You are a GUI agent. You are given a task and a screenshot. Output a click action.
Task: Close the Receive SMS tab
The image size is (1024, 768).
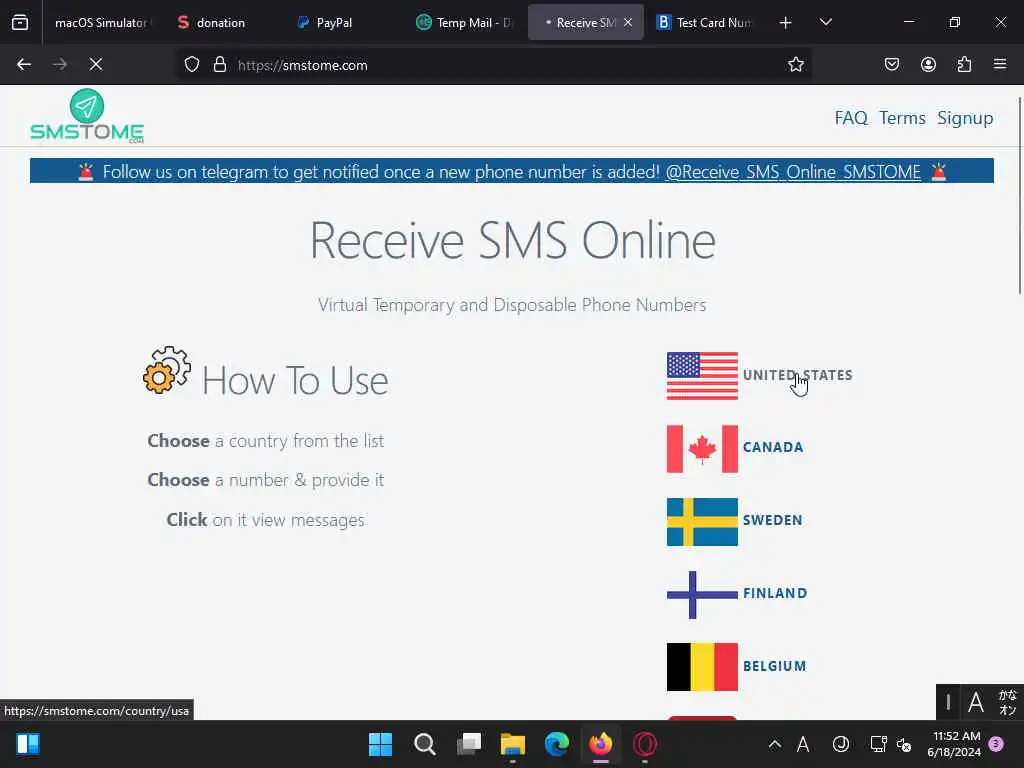(628, 22)
